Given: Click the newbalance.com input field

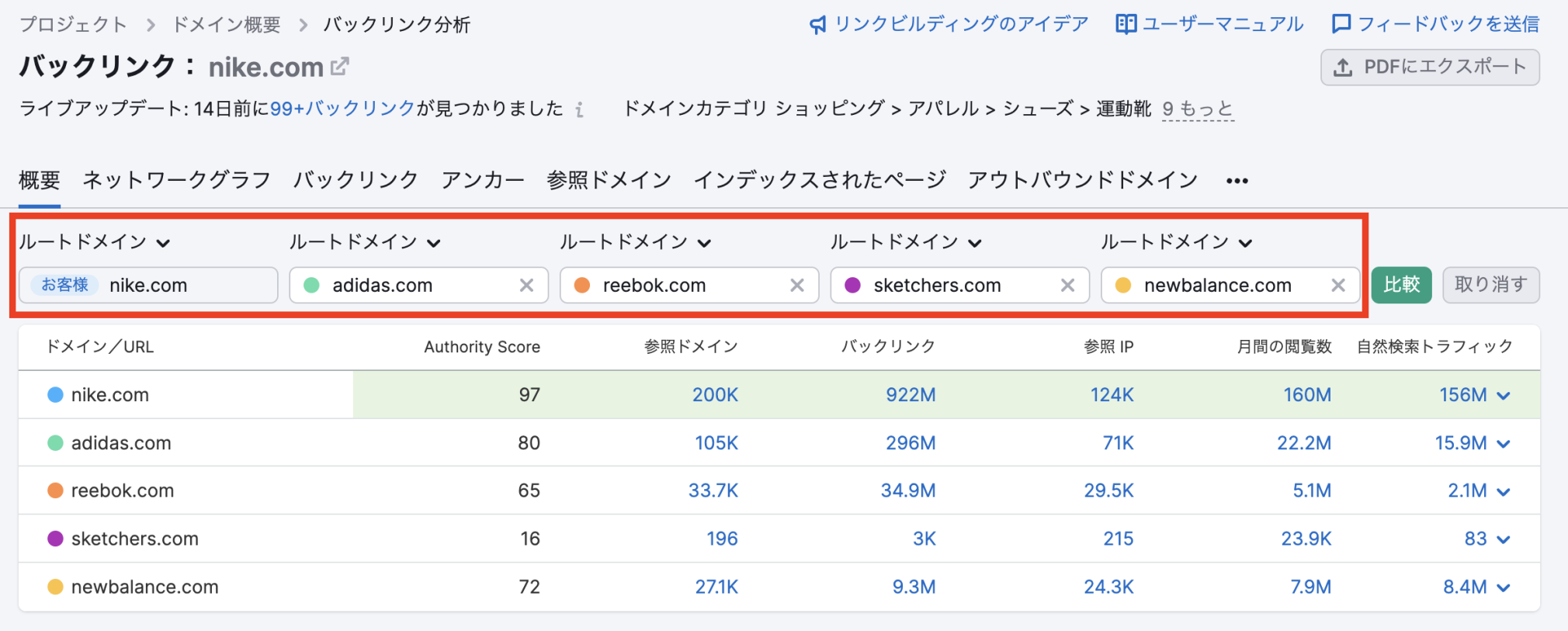Looking at the screenshot, I should (1230, 285).
